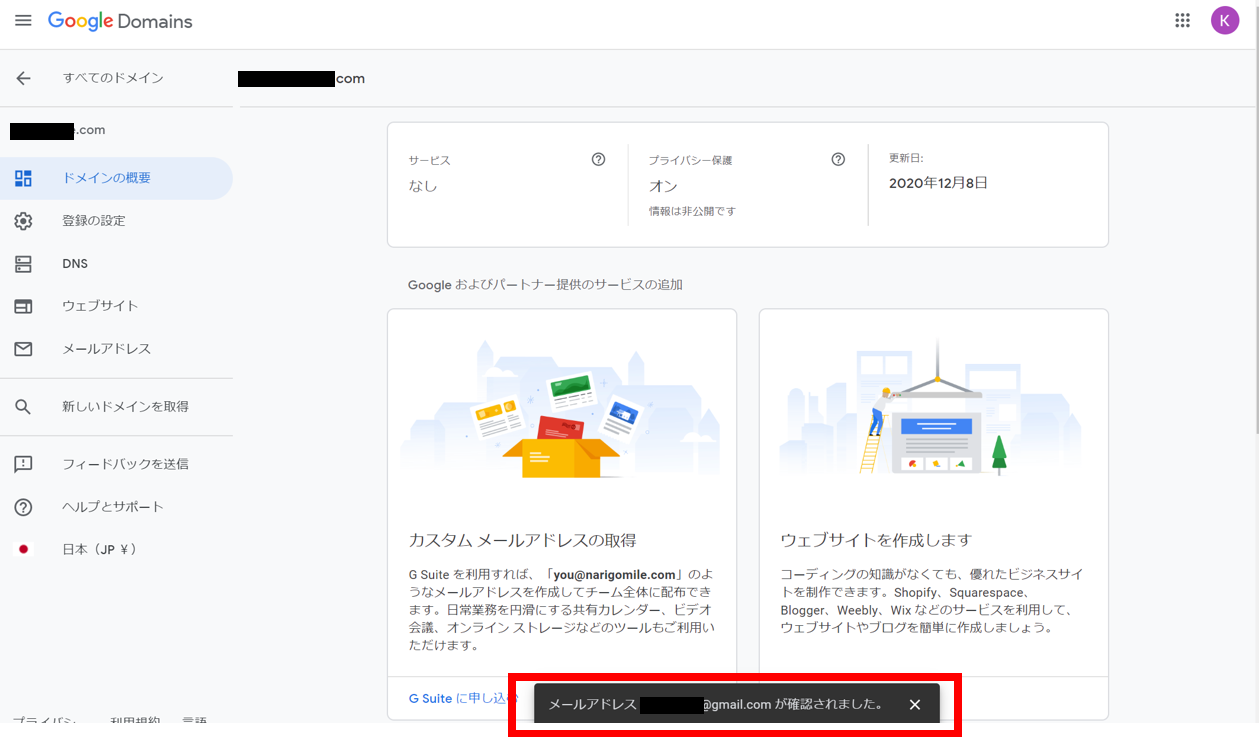Click the ヘルプとサポート question mark icon
This screenshot has width=1259, height=737.
pyautogui.click(x=23, y=507)
